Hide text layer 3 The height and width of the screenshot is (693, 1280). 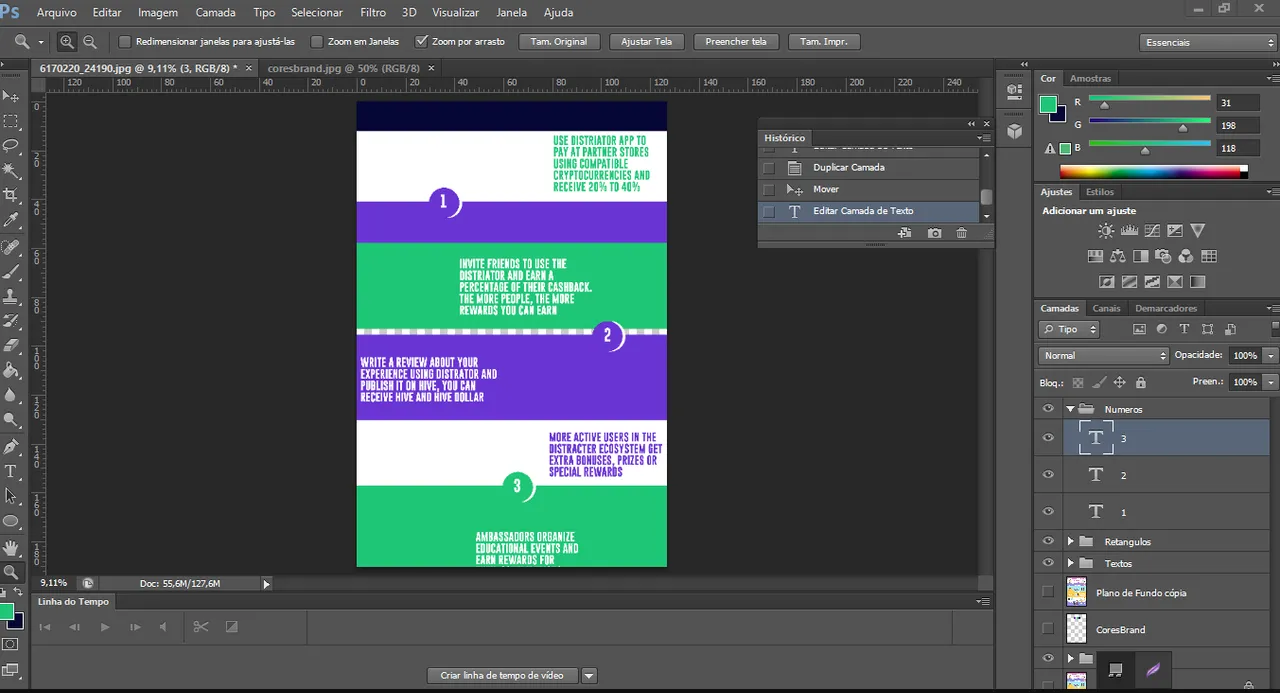pyautogui.click(x=1048, y=438)
